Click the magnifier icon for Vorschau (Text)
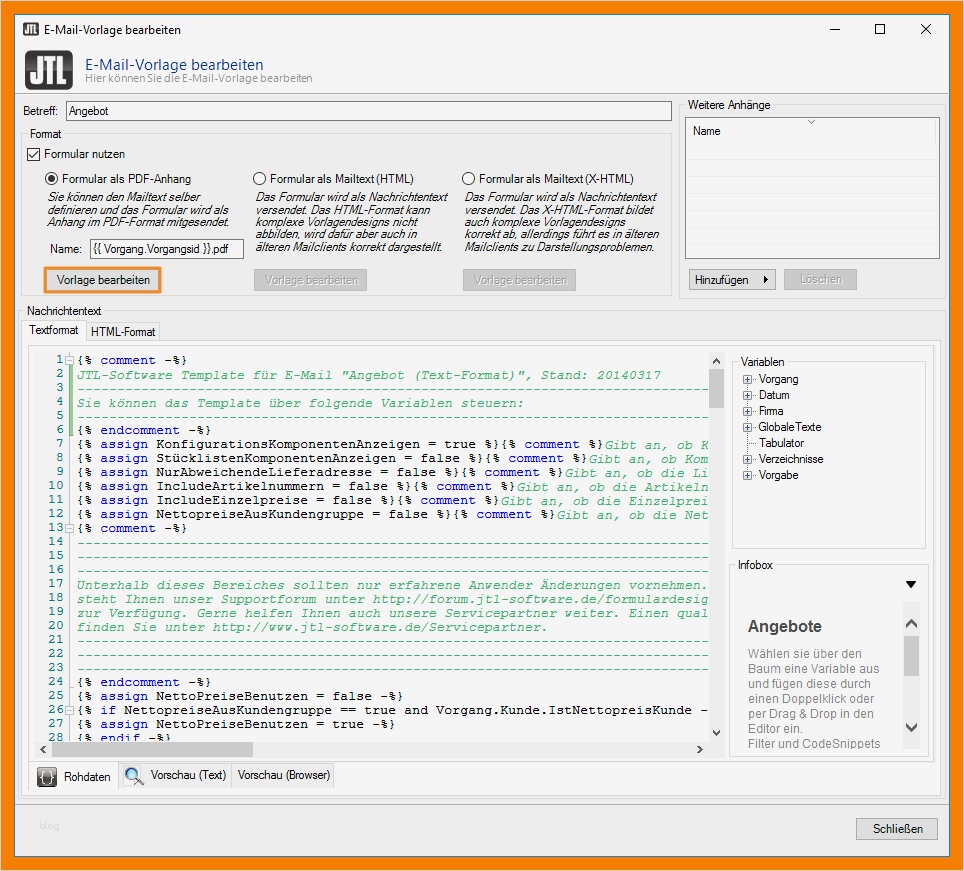 [x=132, y=775]
